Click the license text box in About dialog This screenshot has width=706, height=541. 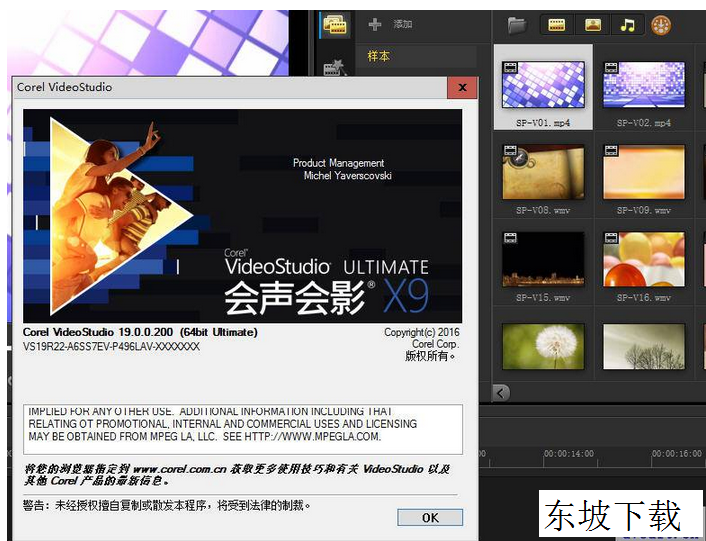[x=243, y=429]
